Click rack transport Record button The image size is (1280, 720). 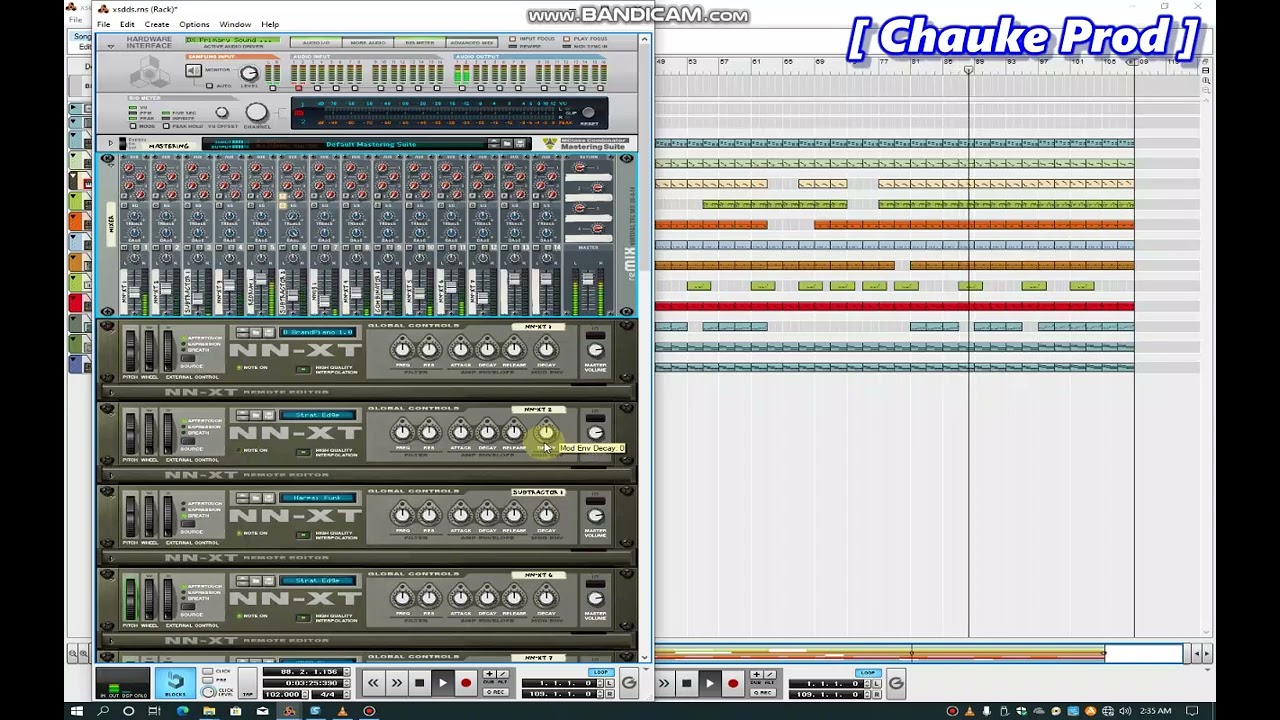(465, 683)
